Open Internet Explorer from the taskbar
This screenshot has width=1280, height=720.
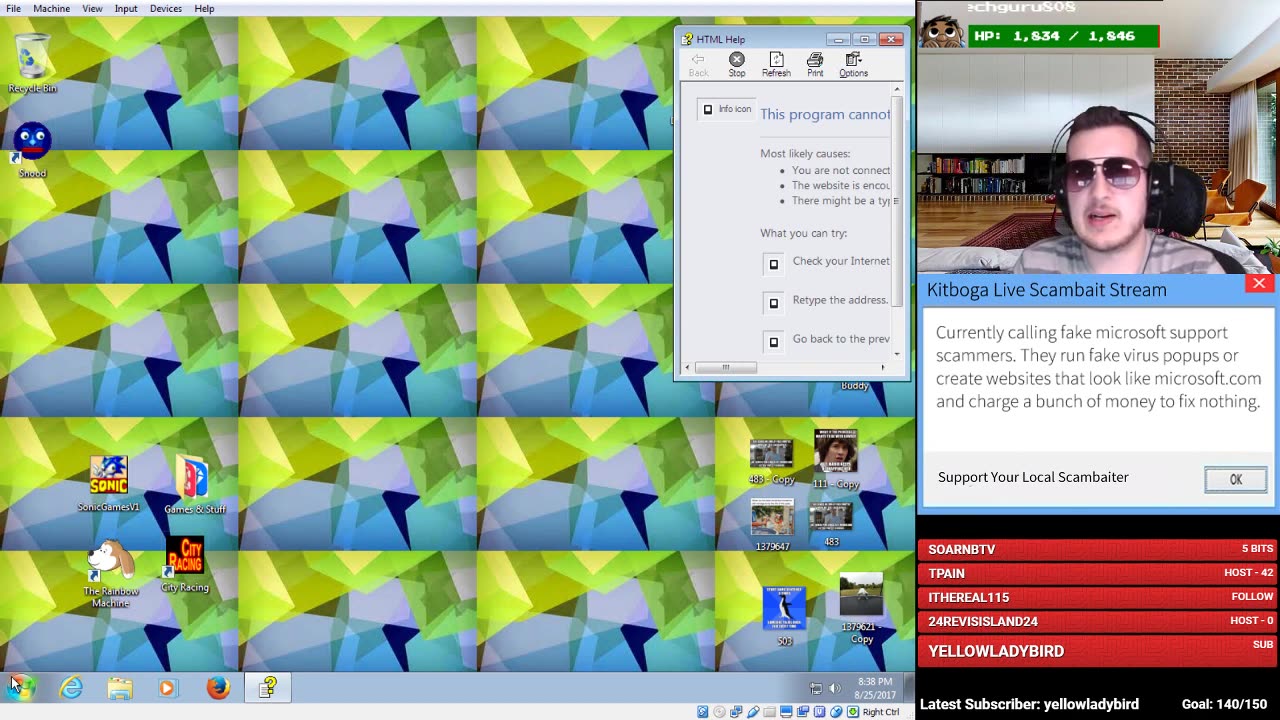[x=71, y=687]
